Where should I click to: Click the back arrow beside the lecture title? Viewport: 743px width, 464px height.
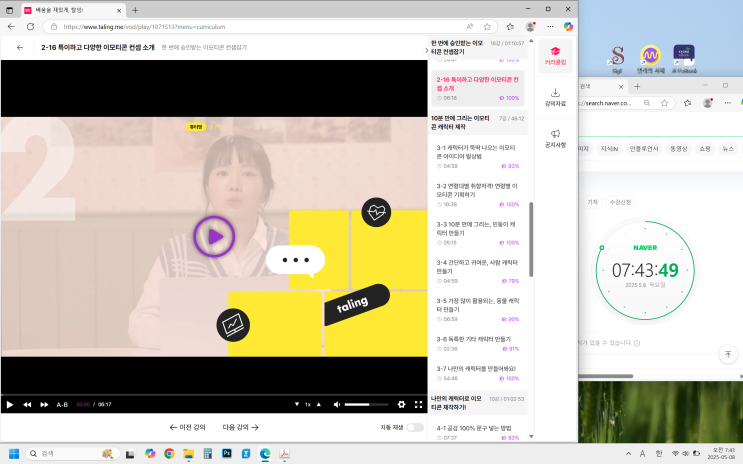(x=19, y=47)
